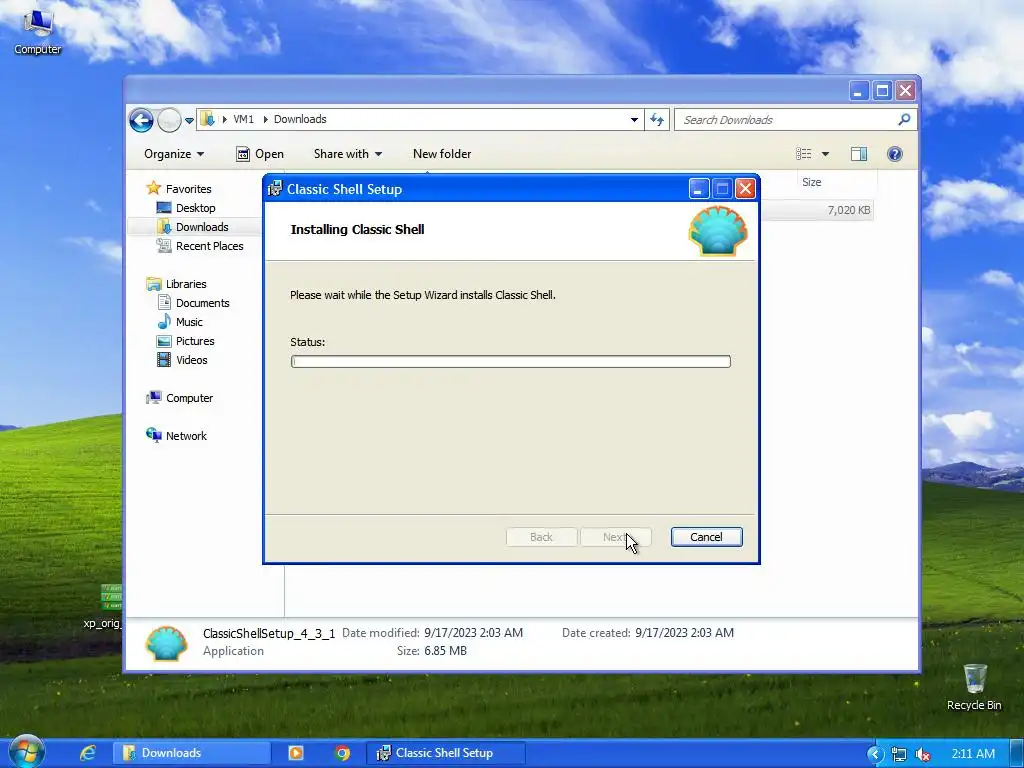Click the Explorer Forward arrow button
The image size is (1024, 768).
tap(169, 120)
